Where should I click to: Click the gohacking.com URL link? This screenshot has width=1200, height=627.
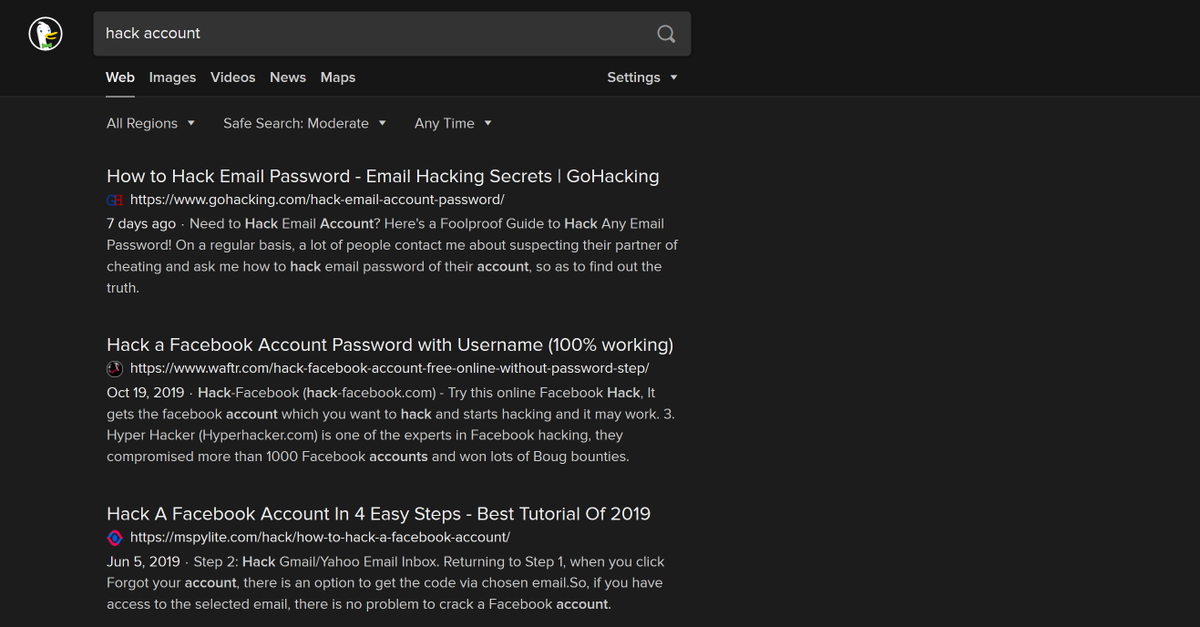click(317, 200)
